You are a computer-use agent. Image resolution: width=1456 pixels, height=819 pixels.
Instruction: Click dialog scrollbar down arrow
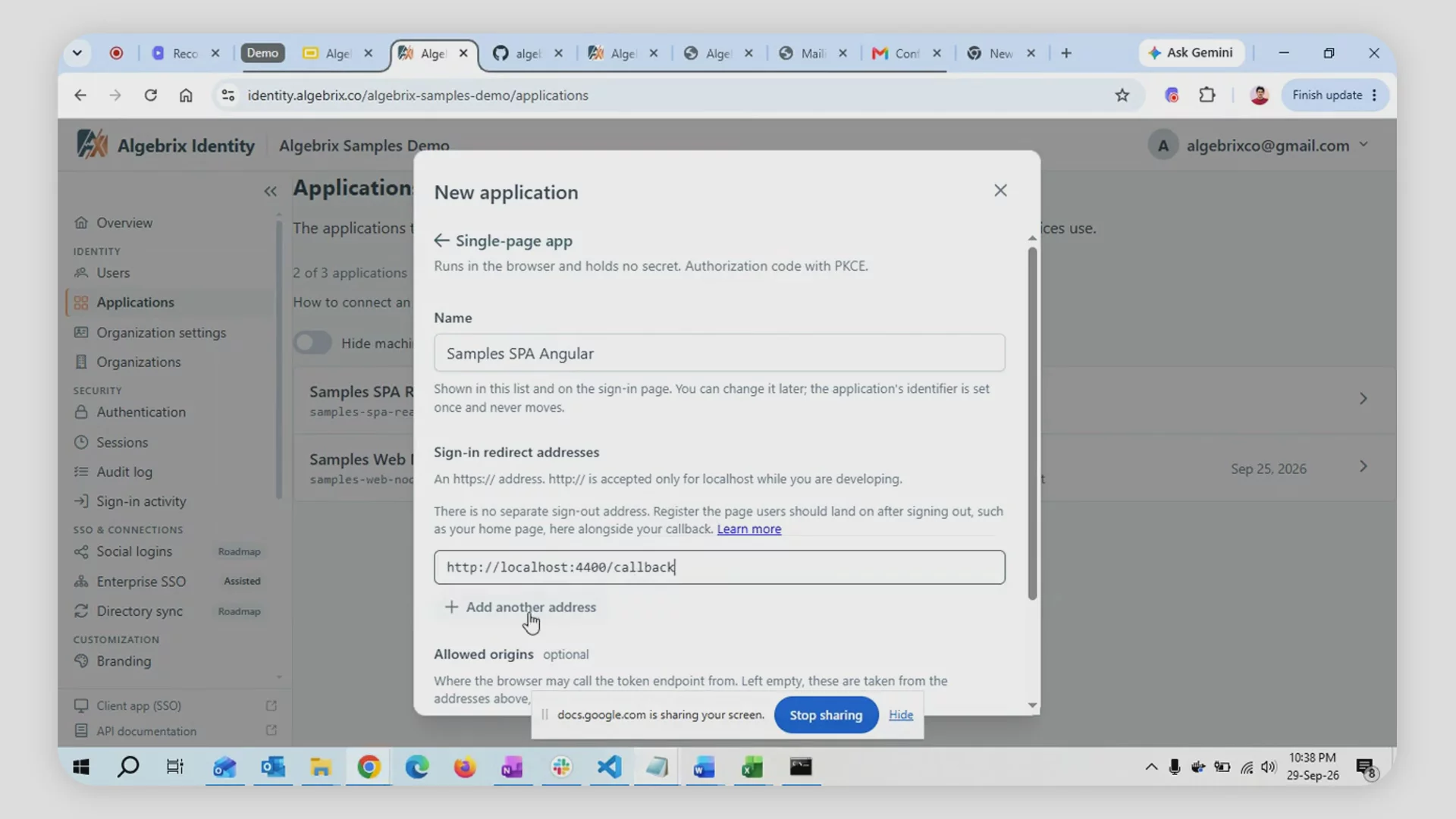pyautogui.click(x=1031, y=705)
